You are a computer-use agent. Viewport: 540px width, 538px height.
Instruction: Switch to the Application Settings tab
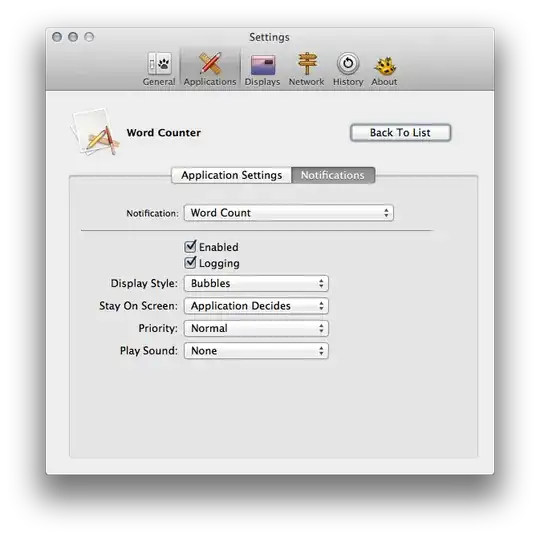pos(231,175)
